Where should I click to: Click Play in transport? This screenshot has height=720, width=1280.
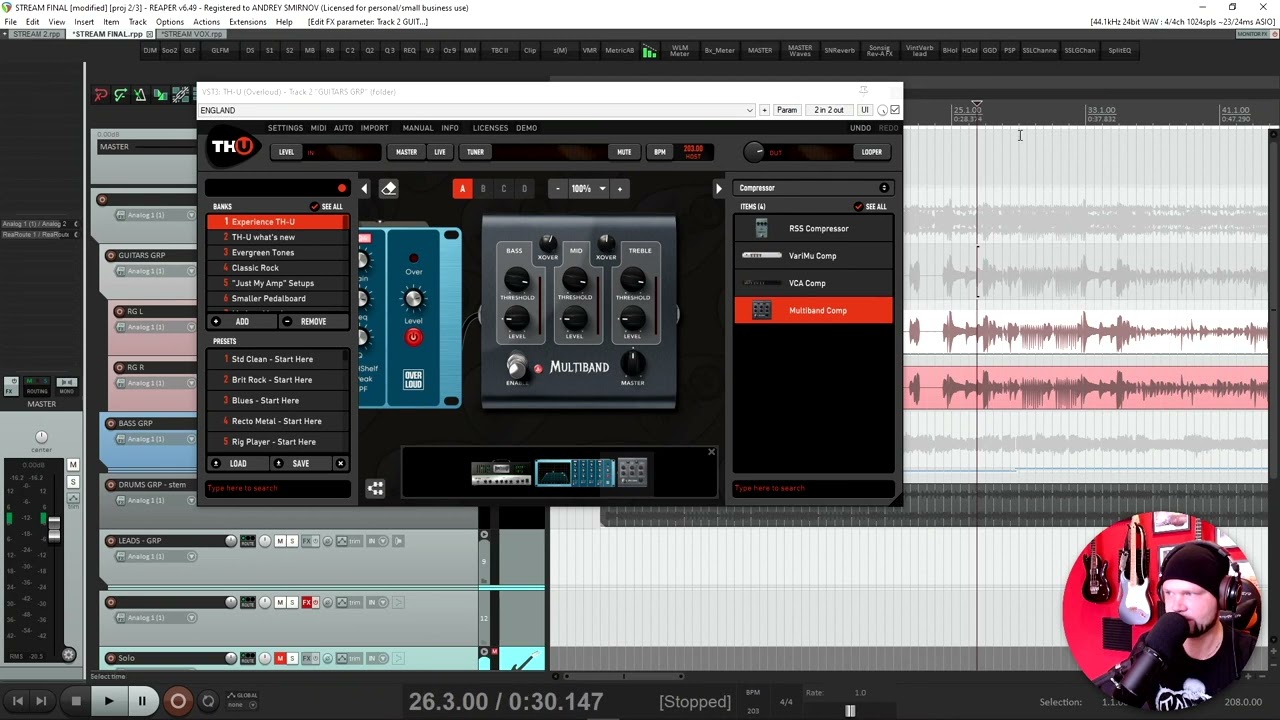tap(109, 701)
